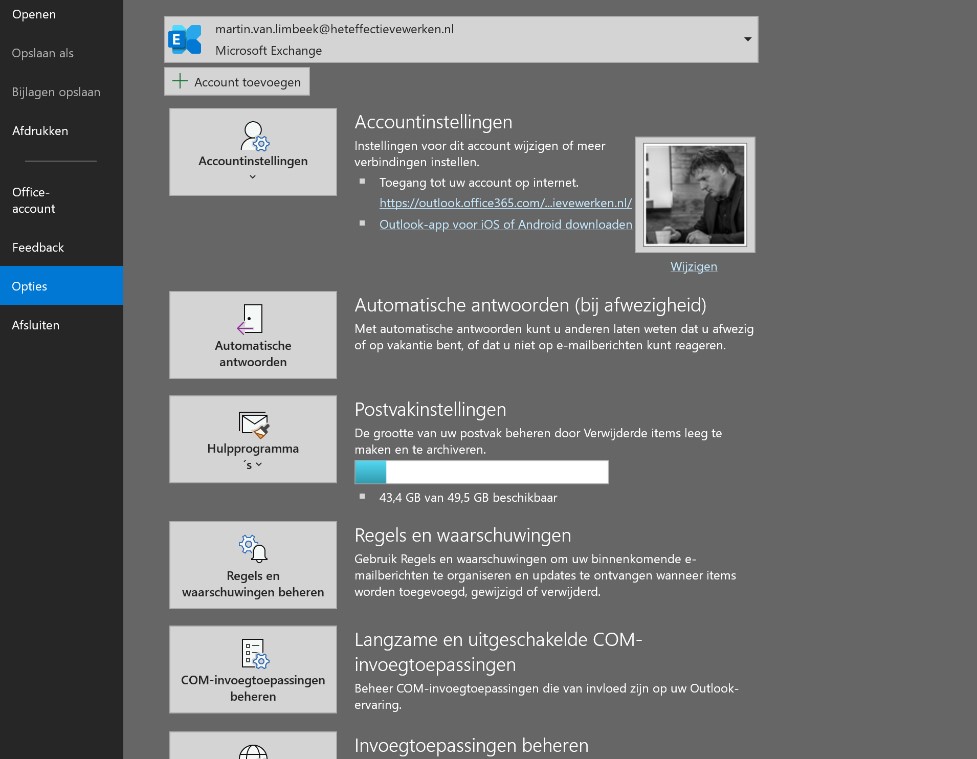This screenshot has height=759, width=977.
Task: Click COM-invoegtoepassingen beheren button label
Action: (x=253, y=688)
